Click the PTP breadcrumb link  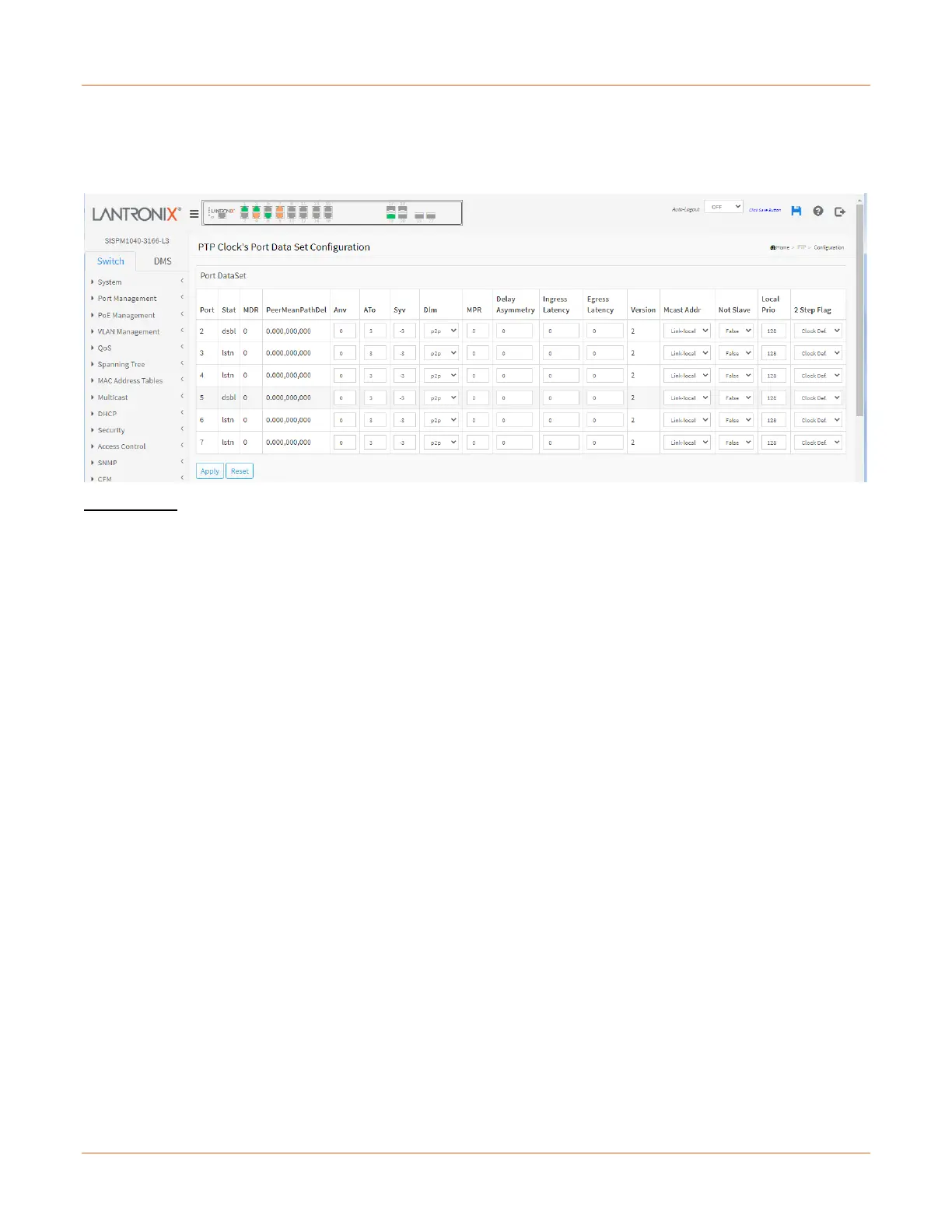801,247
